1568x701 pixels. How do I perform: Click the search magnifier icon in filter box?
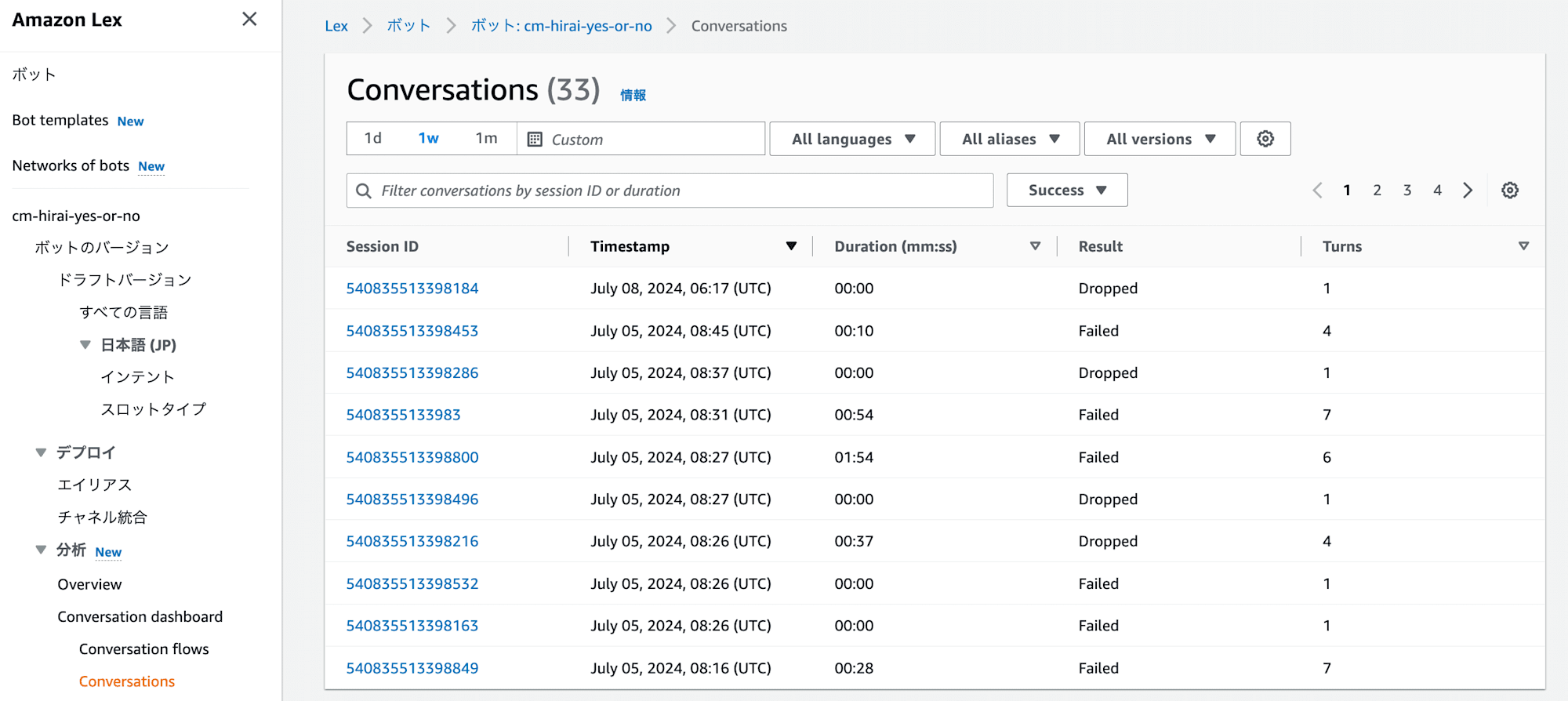pyautogui.click(x=364, y=191)
